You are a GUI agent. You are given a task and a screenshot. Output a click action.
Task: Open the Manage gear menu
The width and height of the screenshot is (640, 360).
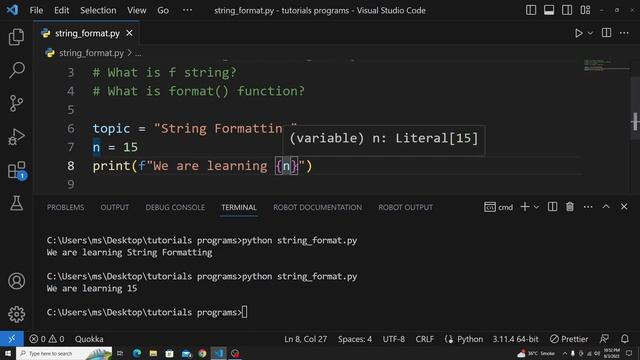(x=16, y=314)
